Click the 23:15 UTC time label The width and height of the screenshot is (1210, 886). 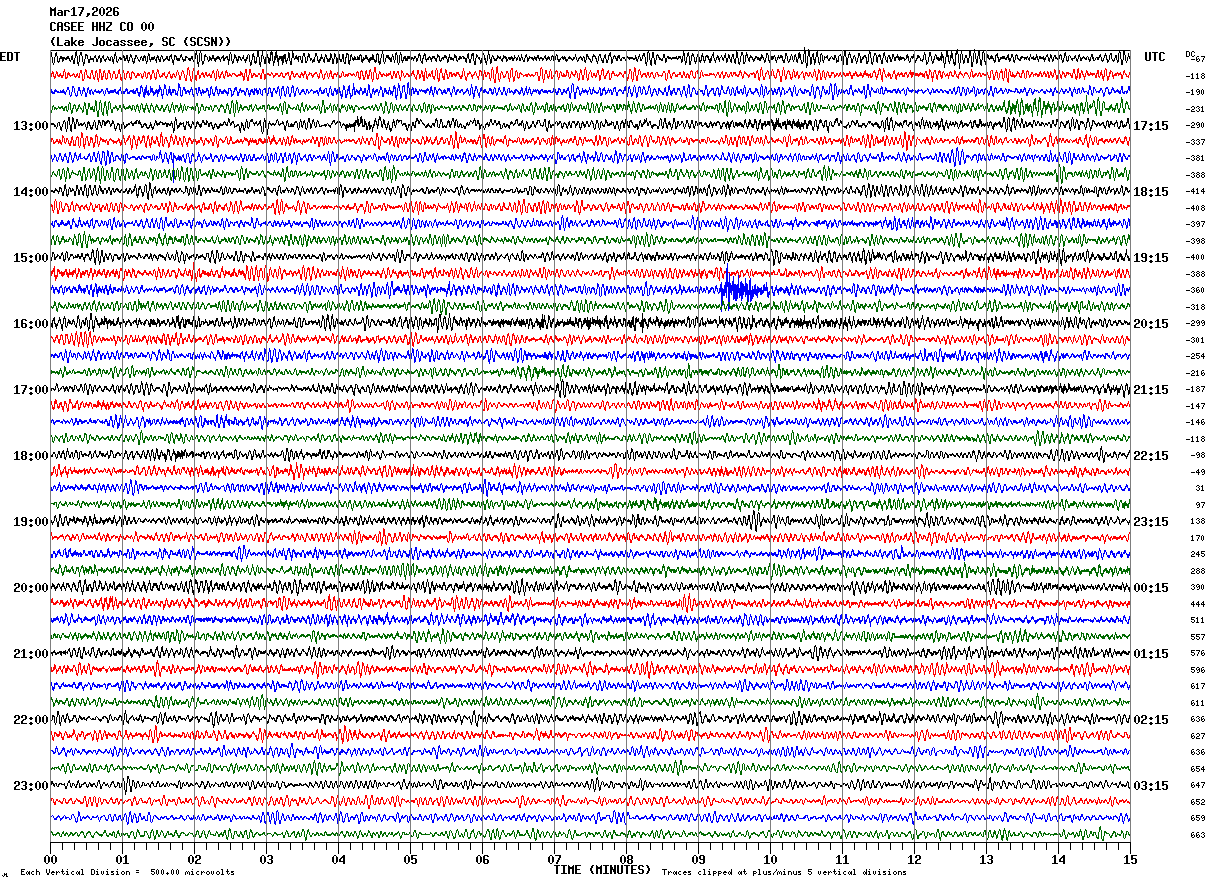pyautogui.click(x=1151, y=522)
